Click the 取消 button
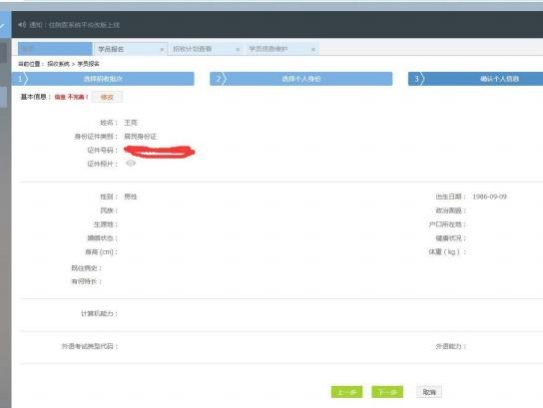The image size is (543, 408). coord(429,392)
